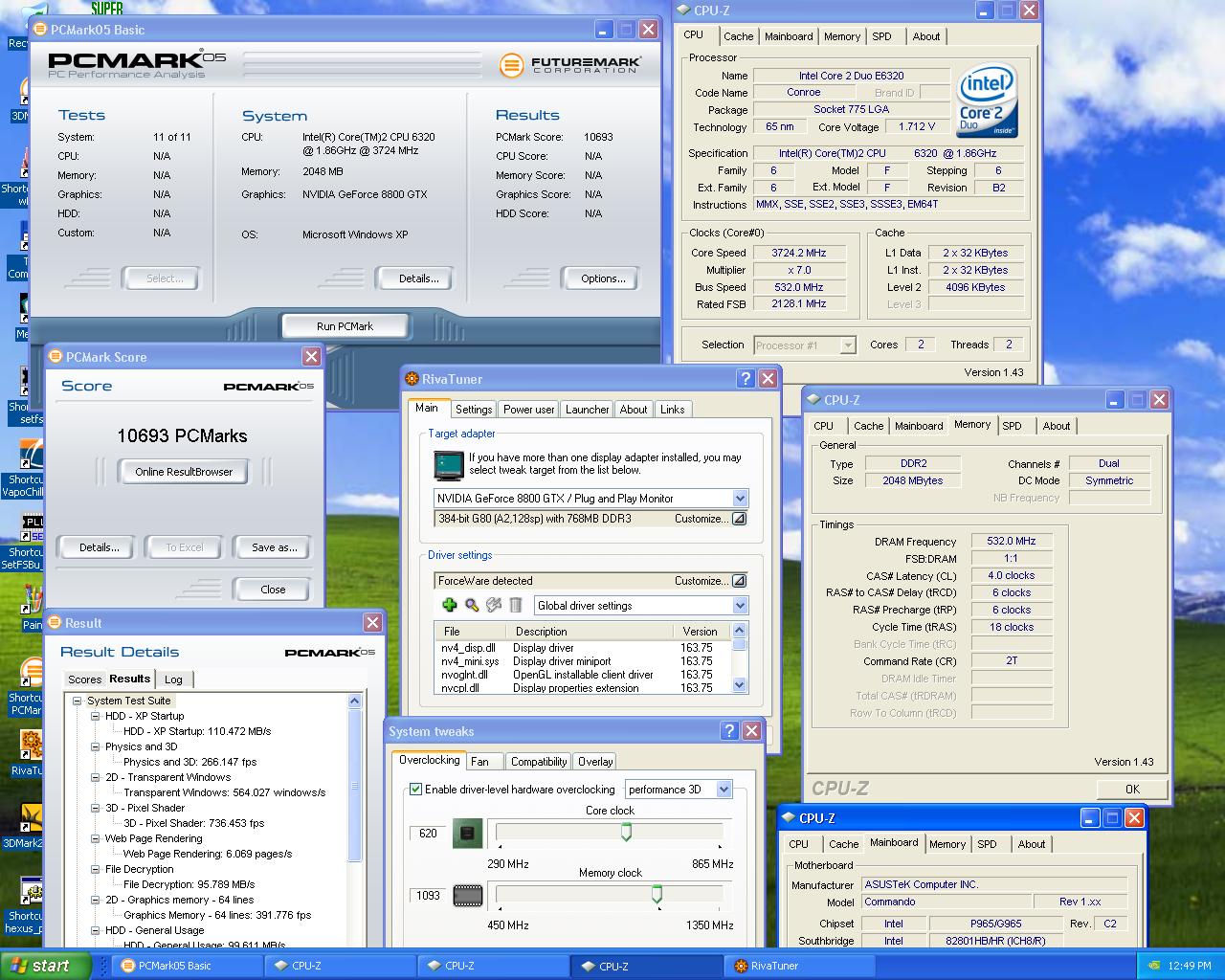
Task: Click the wrench tool icon in RivaTuner driver settings
Action: click(x=494, y=605)
